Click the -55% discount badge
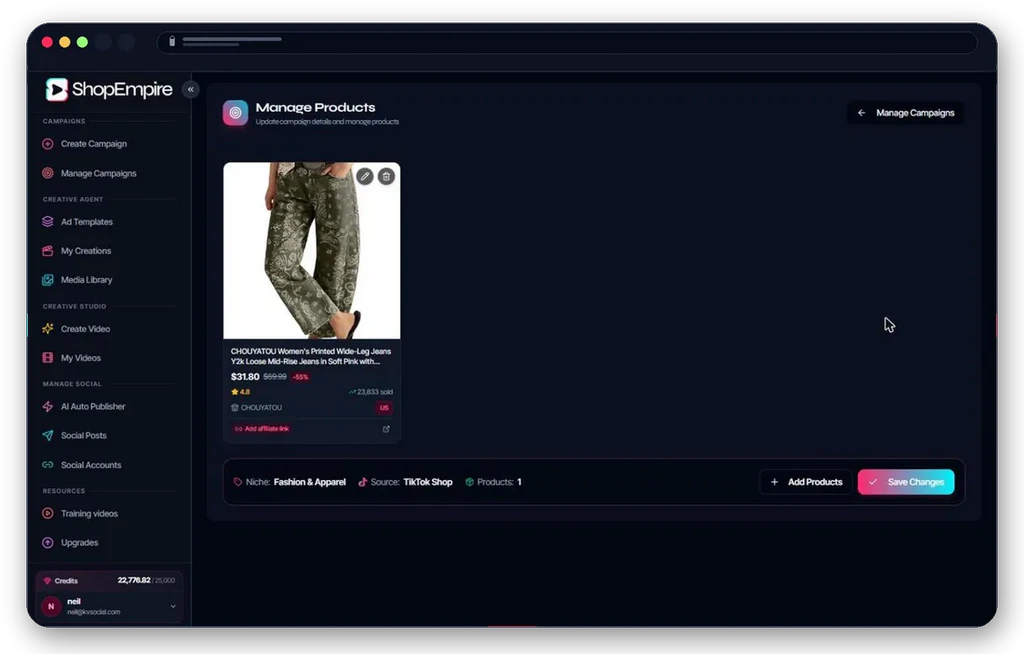 coord(300,377)
